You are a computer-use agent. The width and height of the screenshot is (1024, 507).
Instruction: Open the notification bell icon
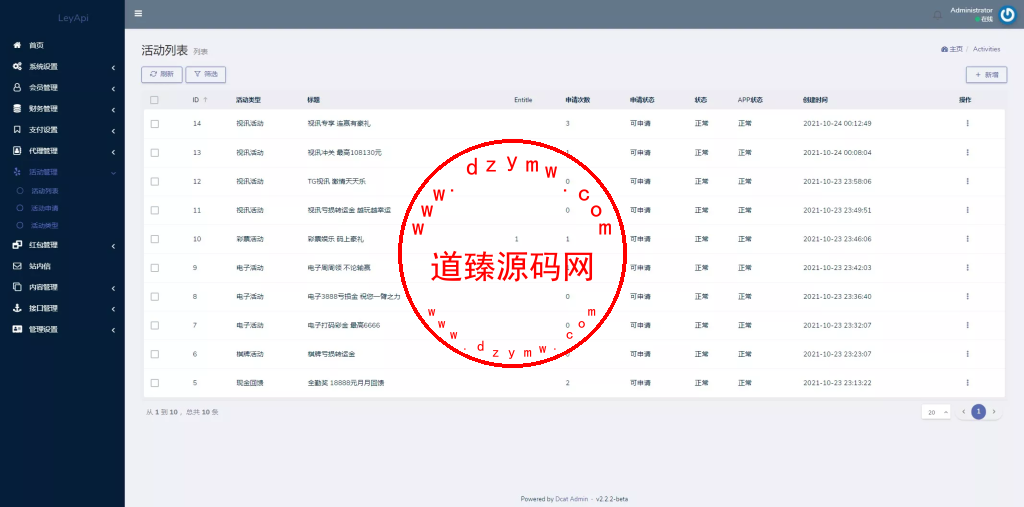pos(938,15)
